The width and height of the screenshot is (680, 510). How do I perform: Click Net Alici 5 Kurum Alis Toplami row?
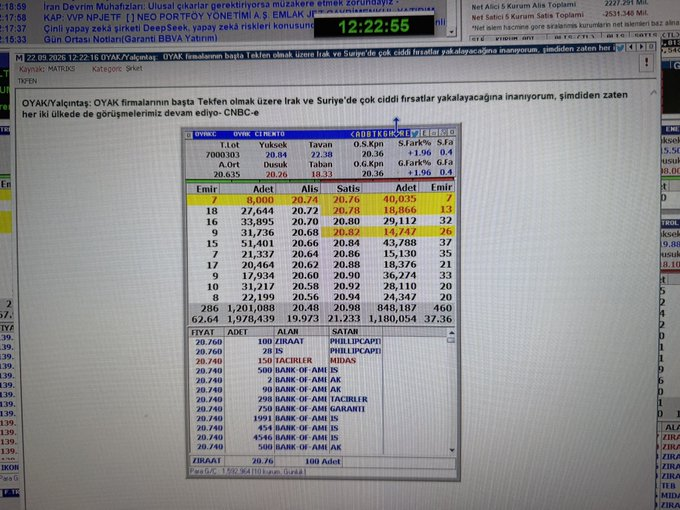pyautogui.click(x=559, y=5)
